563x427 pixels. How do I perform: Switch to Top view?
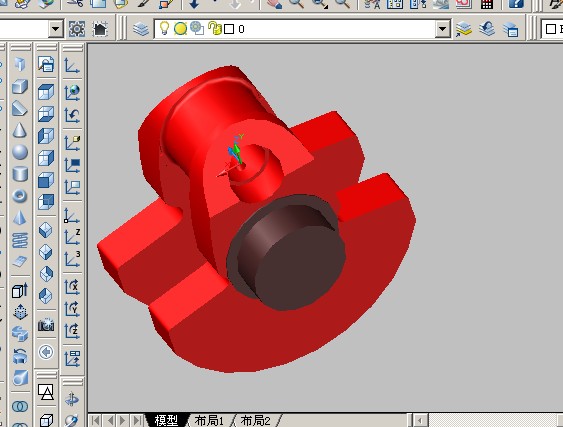(x=46, y=92)
